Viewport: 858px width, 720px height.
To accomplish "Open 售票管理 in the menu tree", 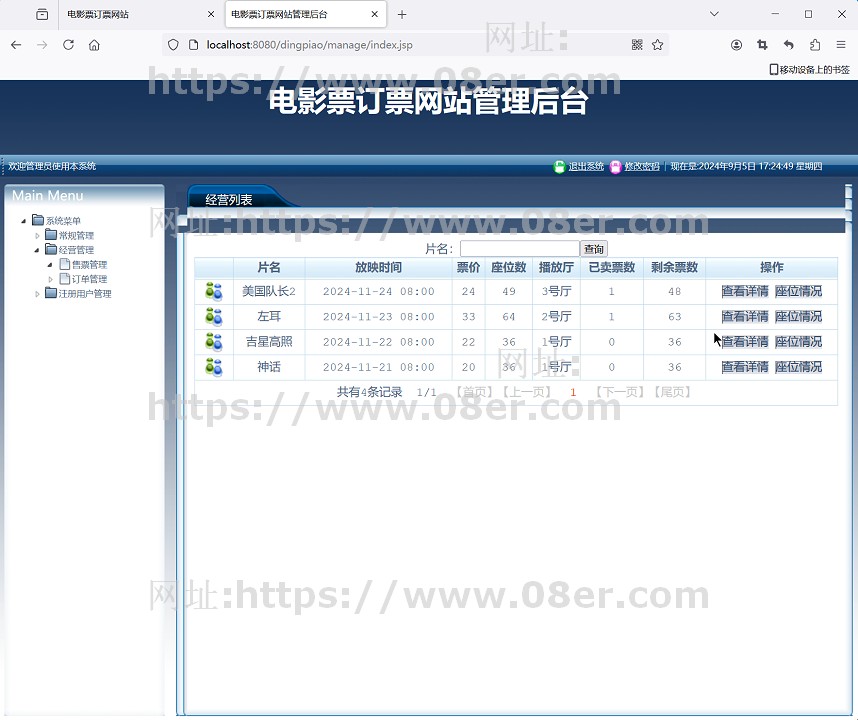I will point(89,265).
